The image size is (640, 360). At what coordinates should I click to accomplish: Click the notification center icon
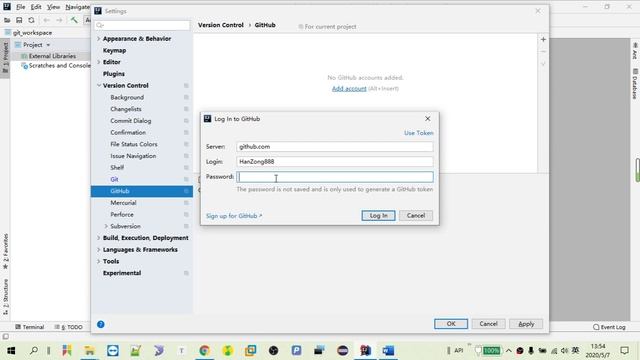pyautogui.click(x=624, y=351)
